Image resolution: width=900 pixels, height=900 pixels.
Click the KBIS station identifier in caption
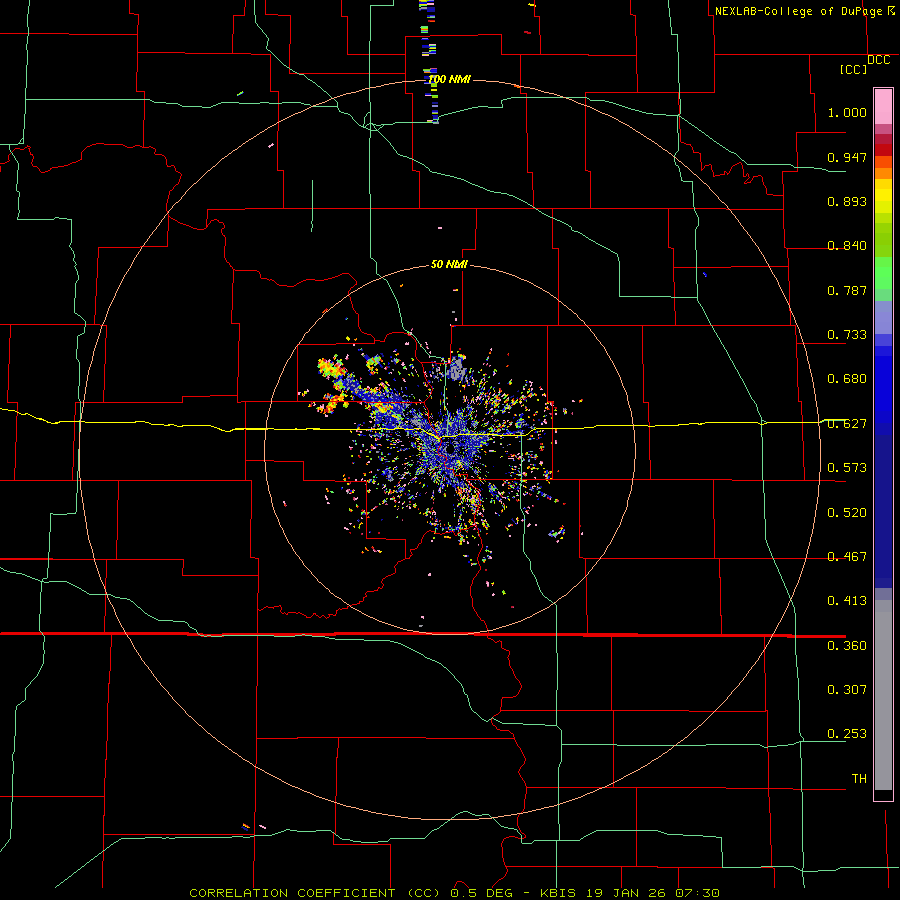click(x=559, y=893)
